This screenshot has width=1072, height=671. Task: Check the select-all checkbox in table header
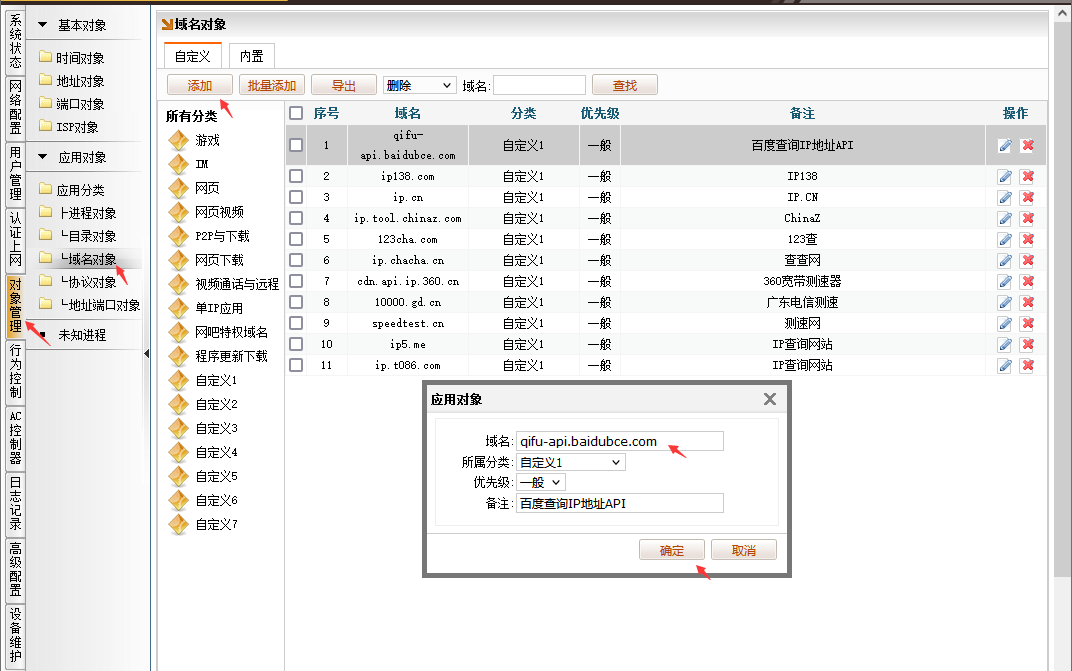(296, 113)
